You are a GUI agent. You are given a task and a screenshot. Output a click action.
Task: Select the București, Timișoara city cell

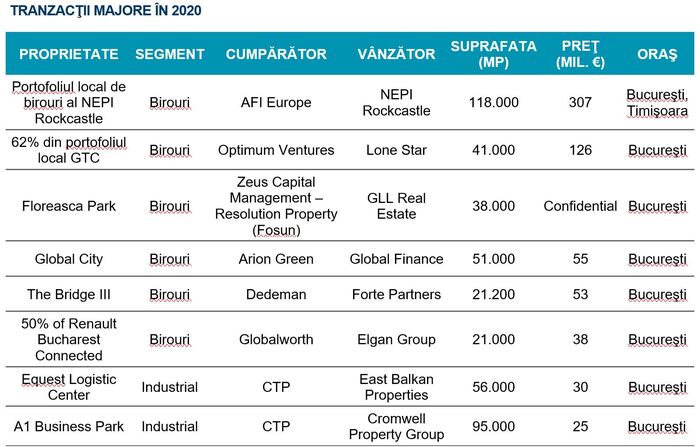click(657, 102)
